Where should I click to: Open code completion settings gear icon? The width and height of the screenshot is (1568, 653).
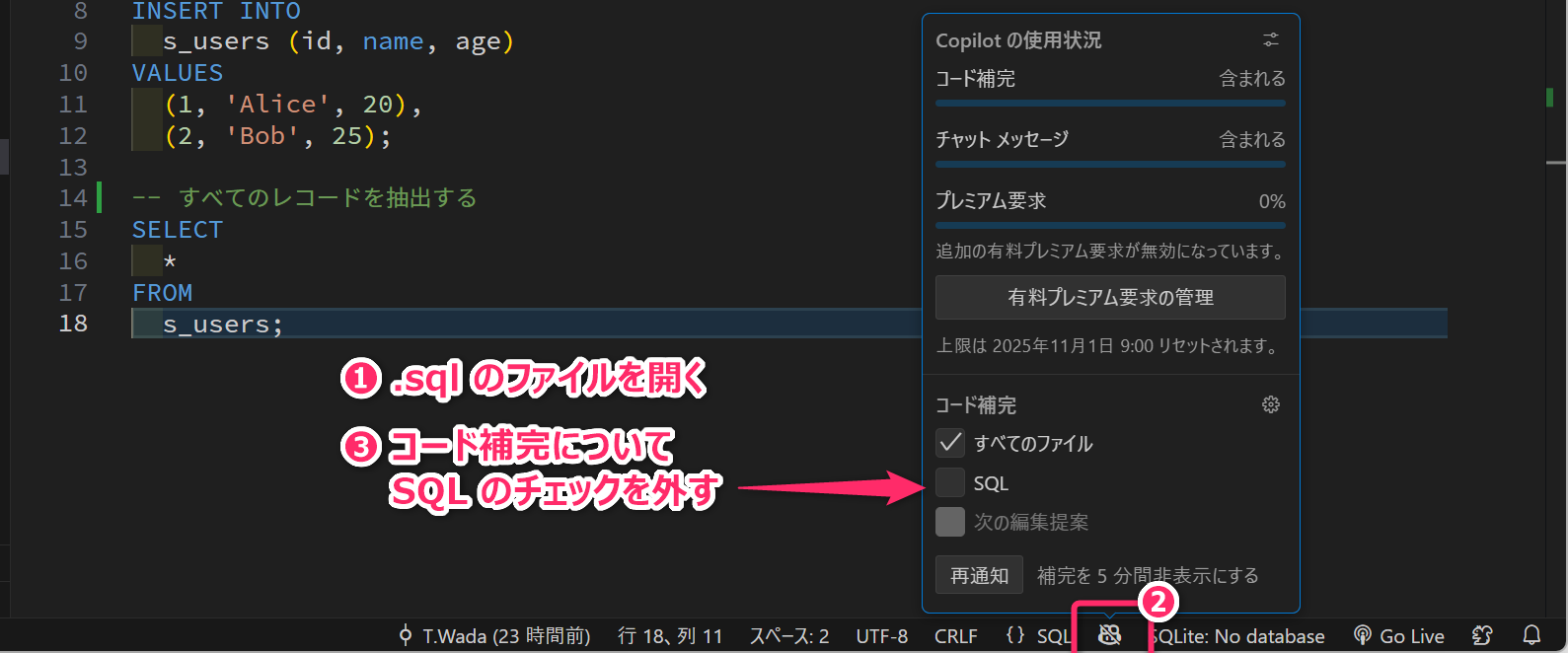pos(1270,404)
